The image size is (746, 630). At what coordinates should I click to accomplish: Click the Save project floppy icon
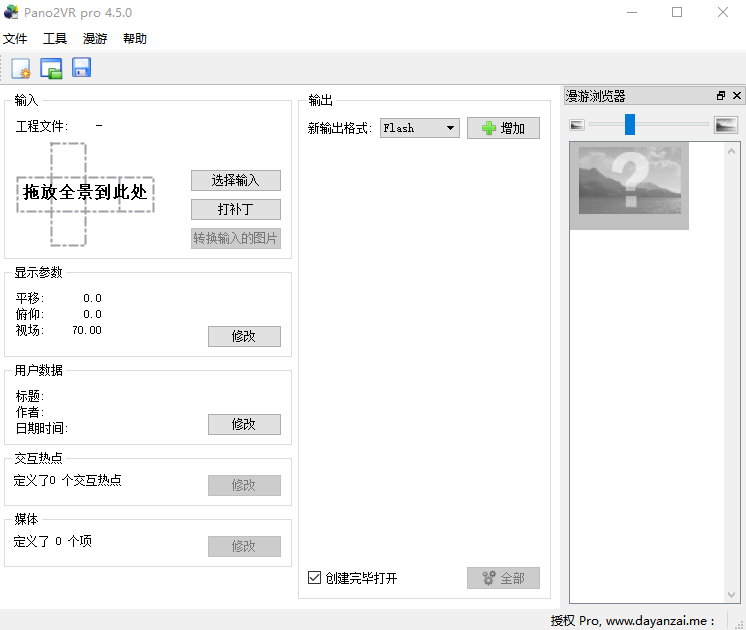(81, 68)
